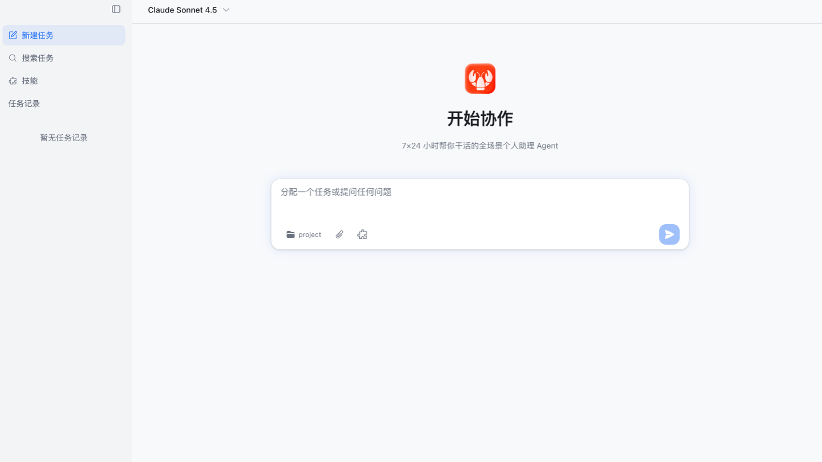Click the 任务记录 section header

[x=24, y=103]
